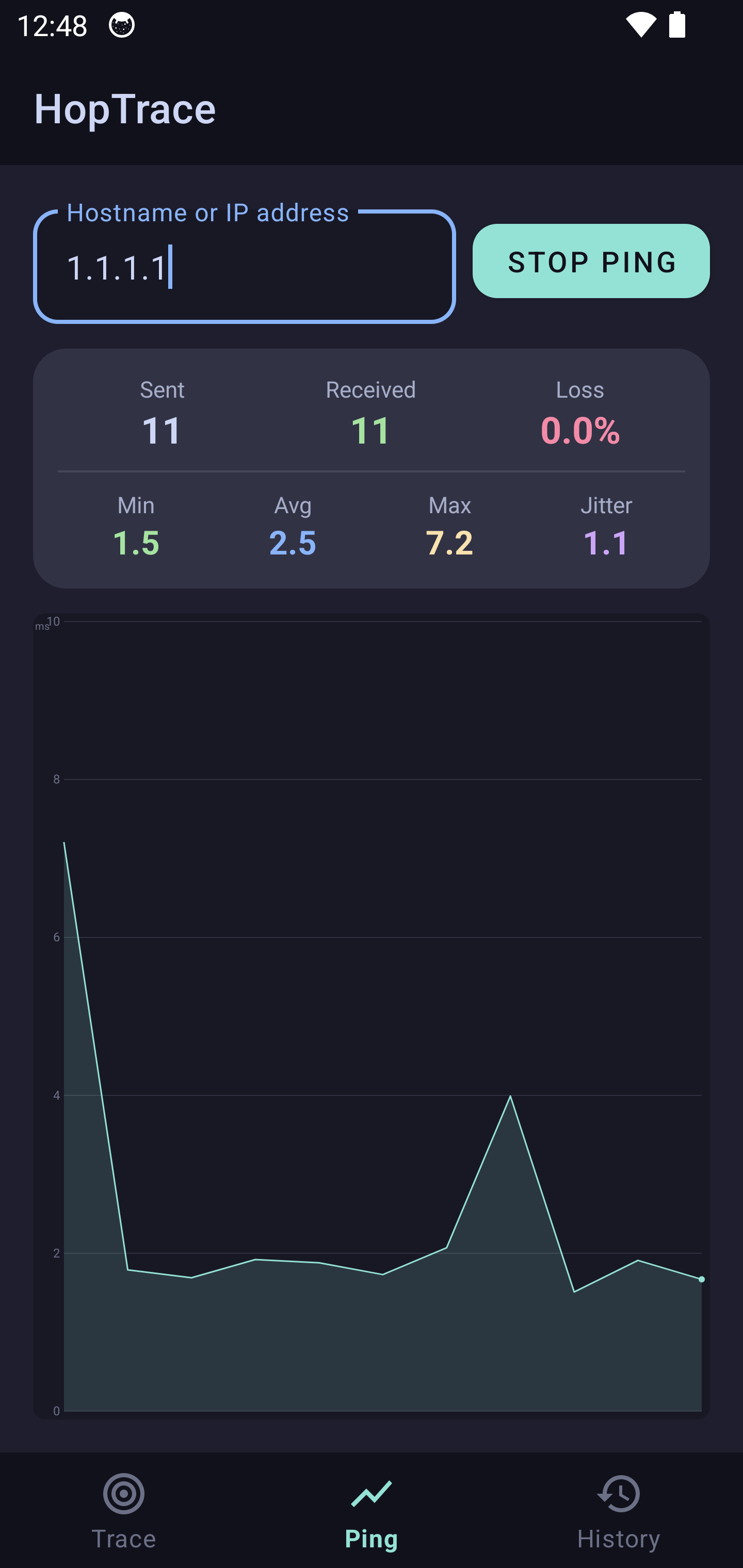Viewport: 743px width, 1568px height.
Task: Tap the clock time 12:48
Action: (53, 26)
